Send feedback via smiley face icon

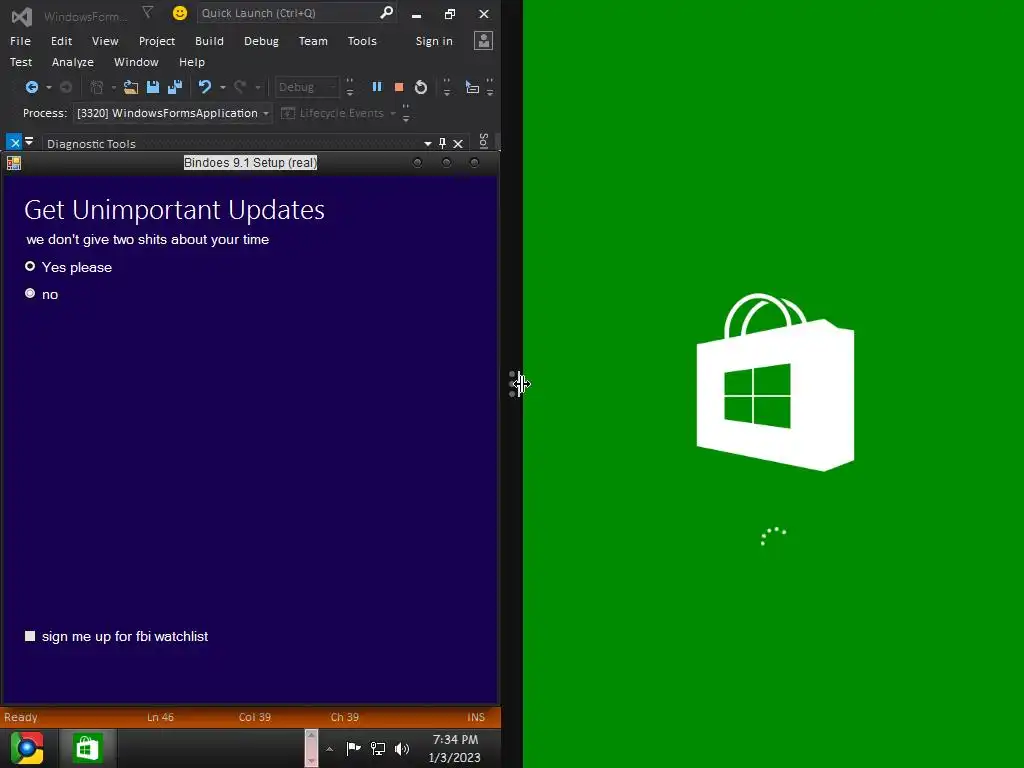click(x=180, y=13)
